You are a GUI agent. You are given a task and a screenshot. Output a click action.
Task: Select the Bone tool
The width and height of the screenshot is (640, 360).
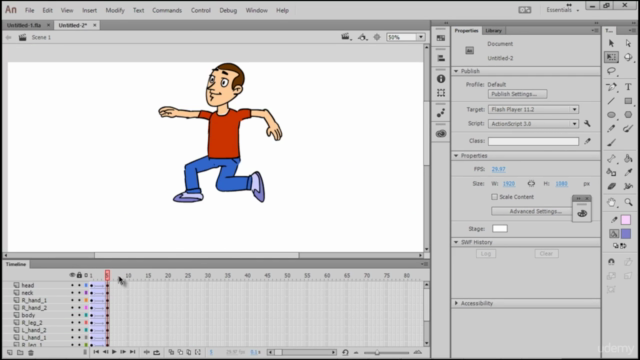(611, 159)
